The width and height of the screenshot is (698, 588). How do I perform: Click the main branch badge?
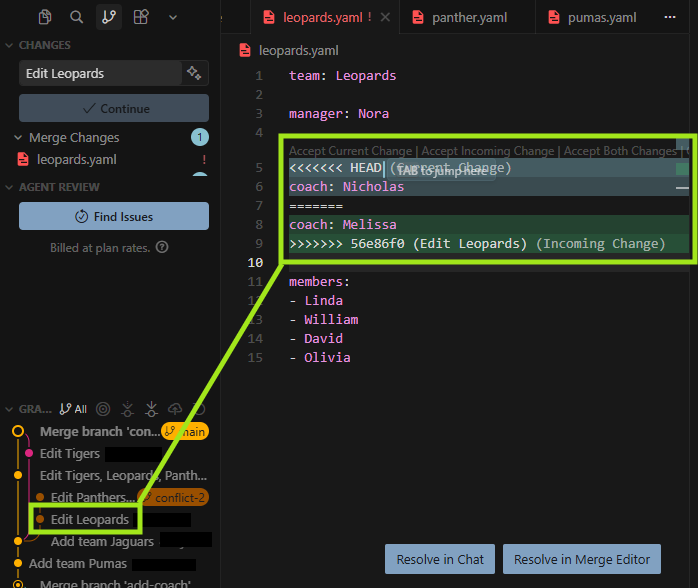[x=185, y=431]
